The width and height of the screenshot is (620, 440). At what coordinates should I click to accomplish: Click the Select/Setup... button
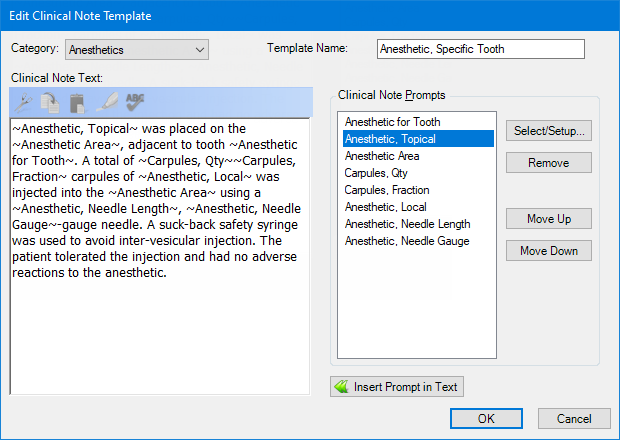click(548, 131)
